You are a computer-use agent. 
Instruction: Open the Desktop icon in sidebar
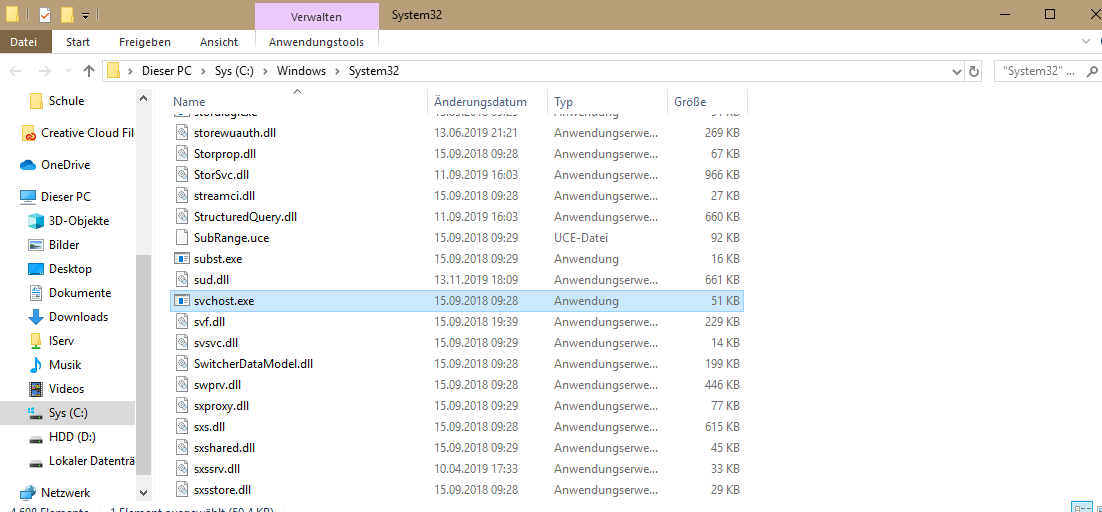36,269
